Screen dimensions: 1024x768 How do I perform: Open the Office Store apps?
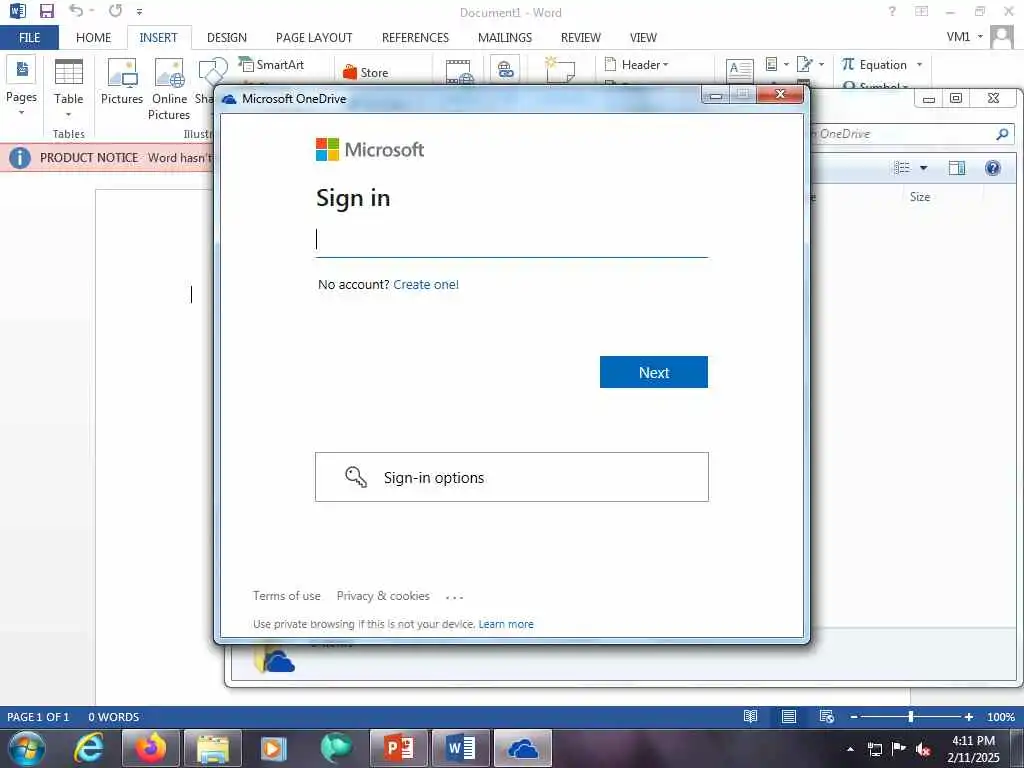[366, 72]
